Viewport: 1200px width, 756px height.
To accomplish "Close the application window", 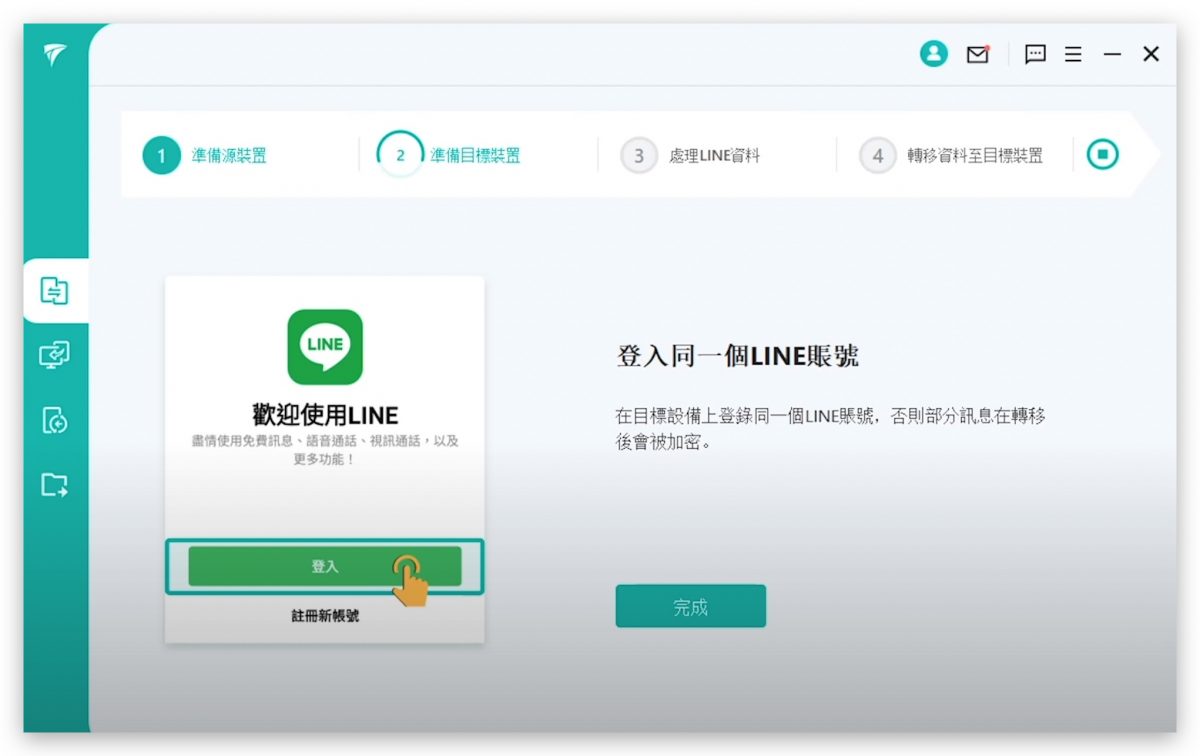I will click(x=1151, y=55).
